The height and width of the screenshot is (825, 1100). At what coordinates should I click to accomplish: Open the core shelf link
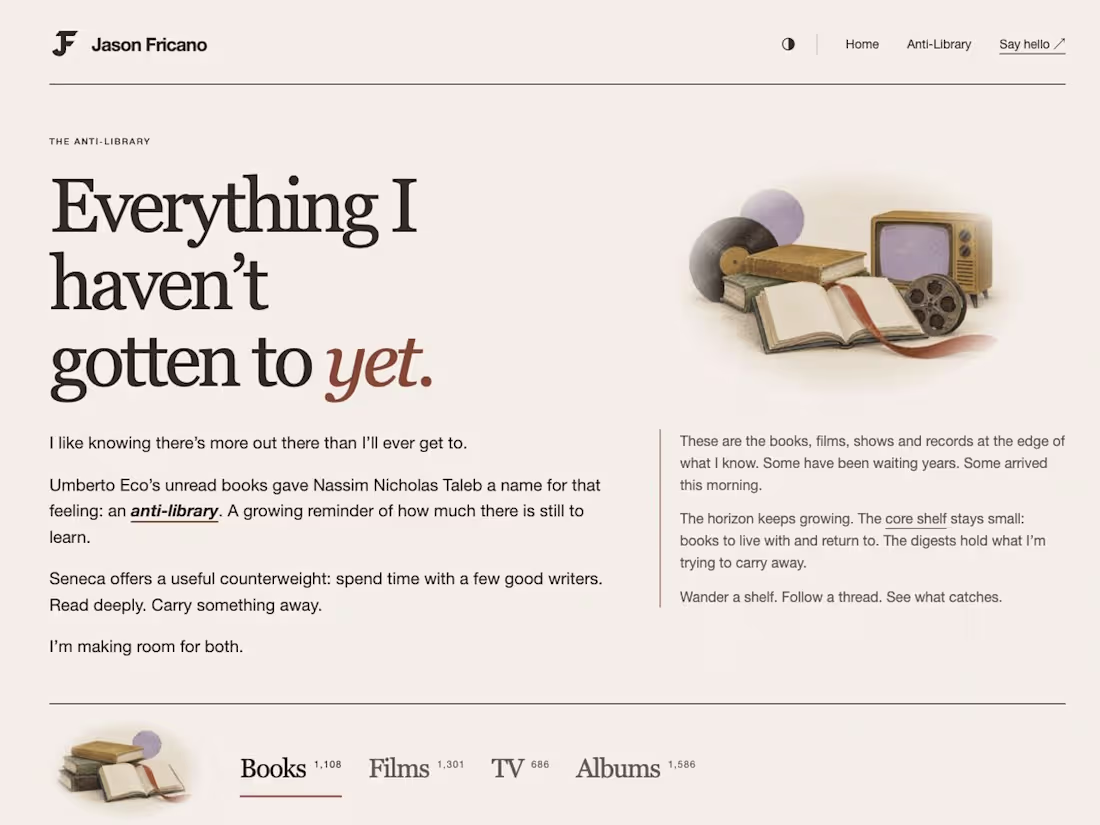(915, 519)
